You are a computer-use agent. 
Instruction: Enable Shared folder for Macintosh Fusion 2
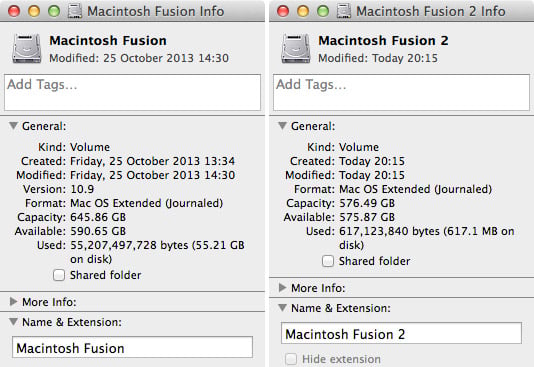click(328, 261)
